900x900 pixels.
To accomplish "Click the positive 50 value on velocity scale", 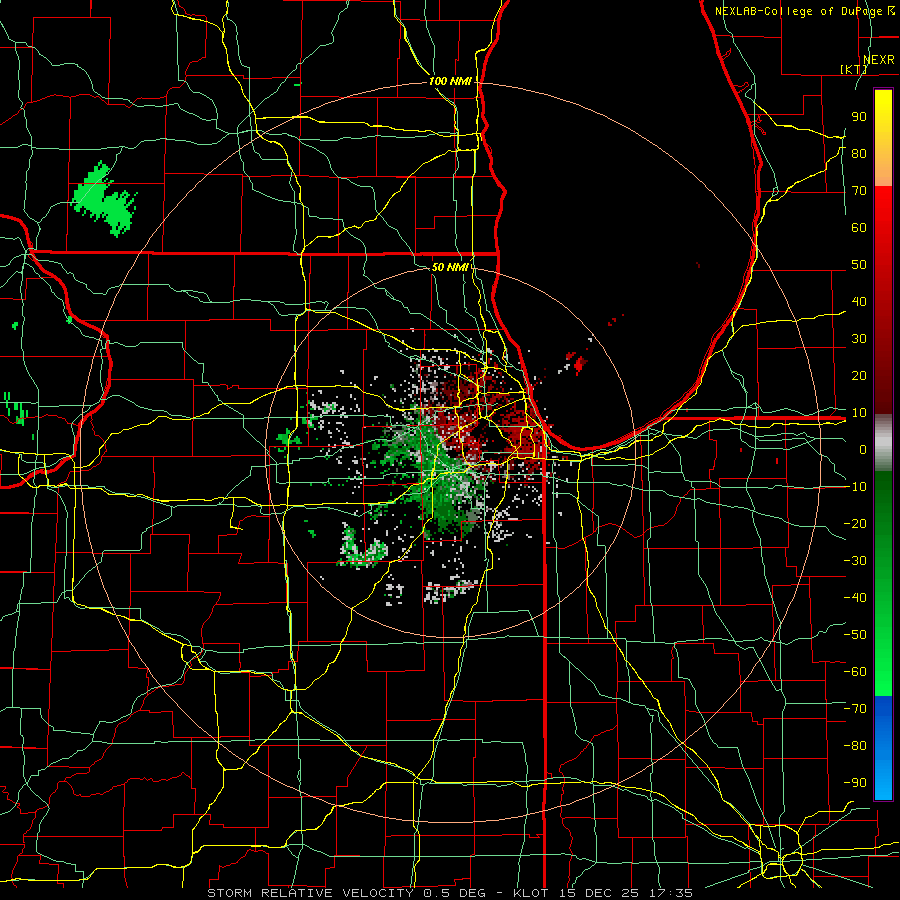I will point(859,265).
